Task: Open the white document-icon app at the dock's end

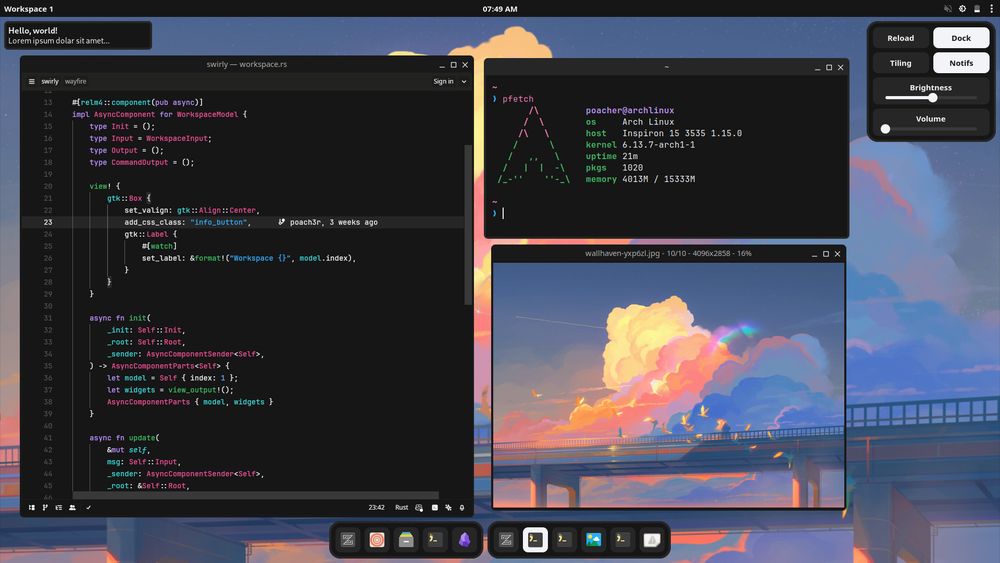Action: pyautogui.click(x=652, y=540)
